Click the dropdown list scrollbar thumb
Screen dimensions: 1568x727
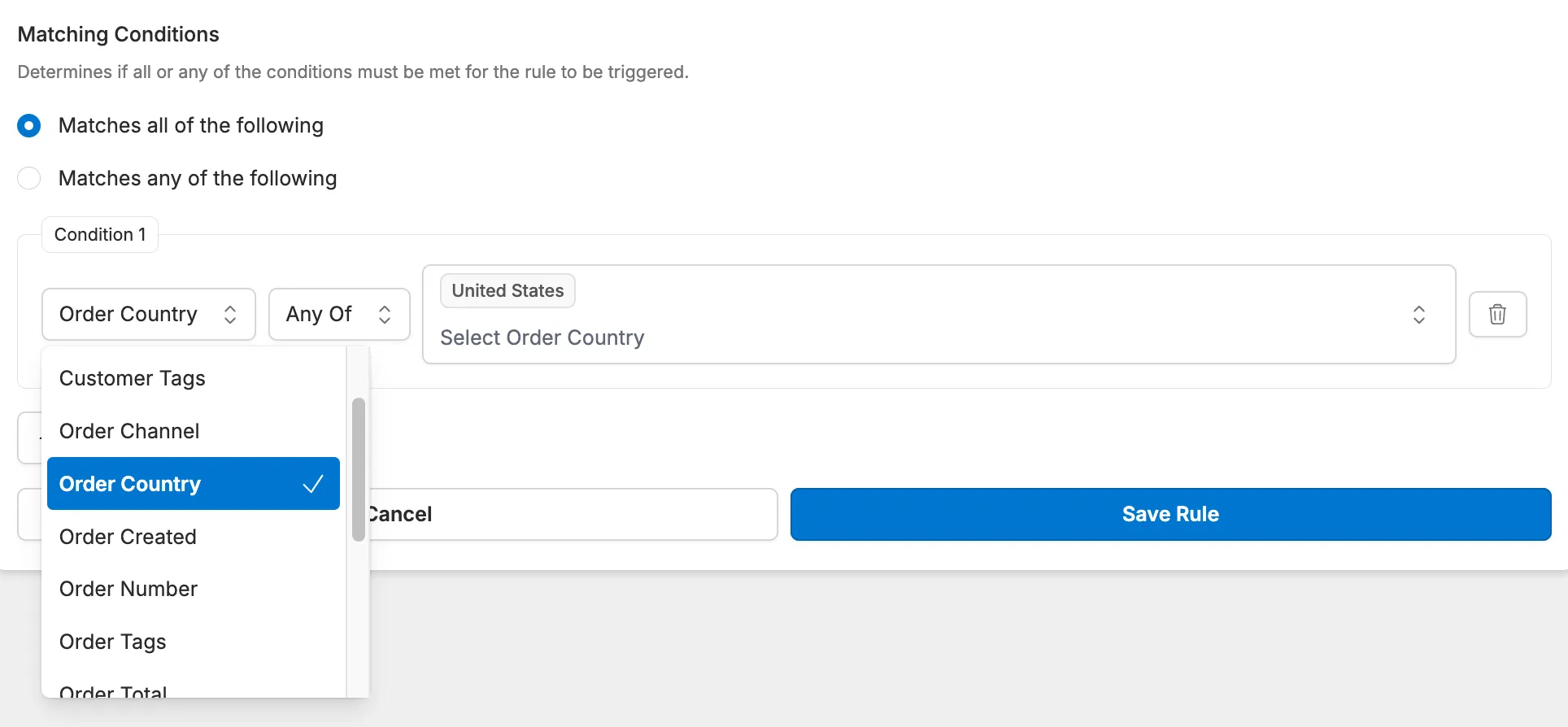[358, 469]
